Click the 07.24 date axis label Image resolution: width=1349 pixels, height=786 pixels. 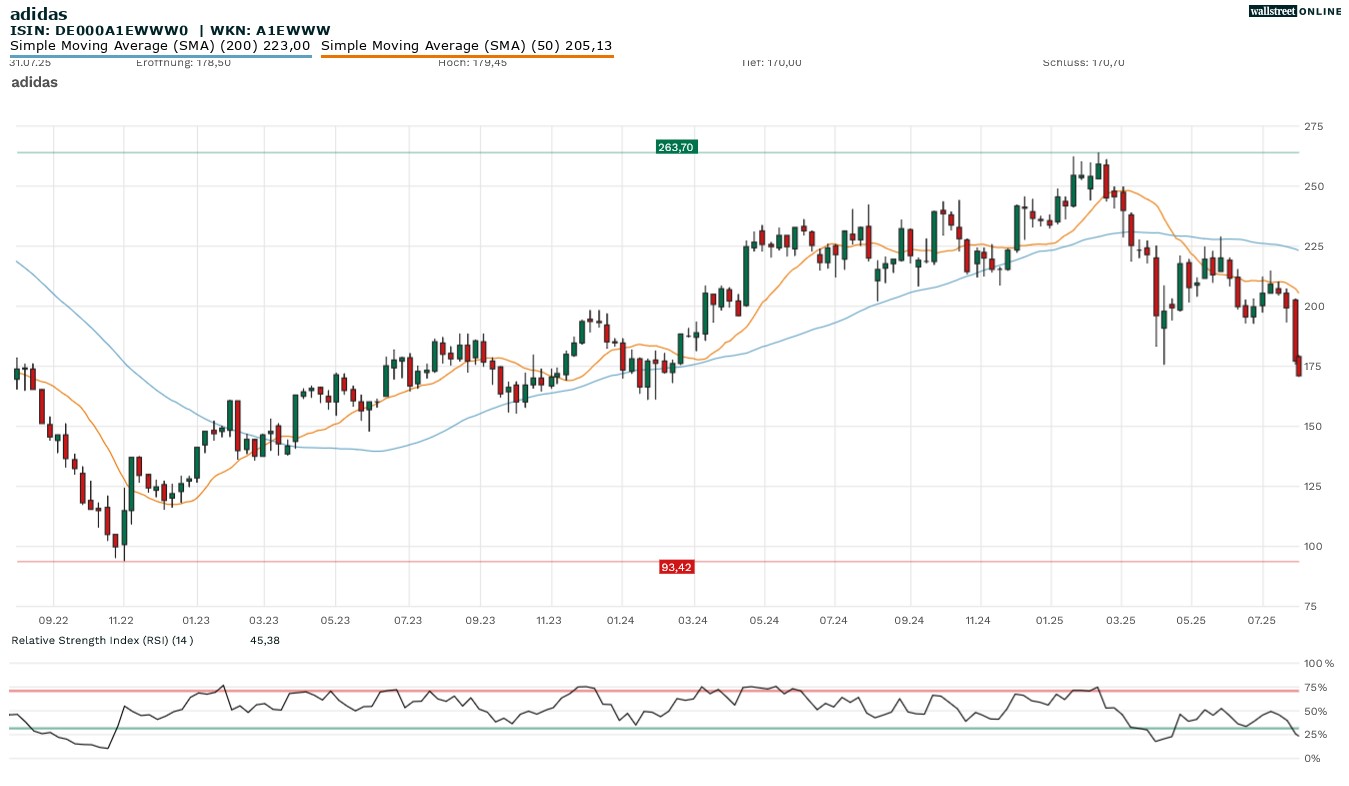[x=834, y=620]
